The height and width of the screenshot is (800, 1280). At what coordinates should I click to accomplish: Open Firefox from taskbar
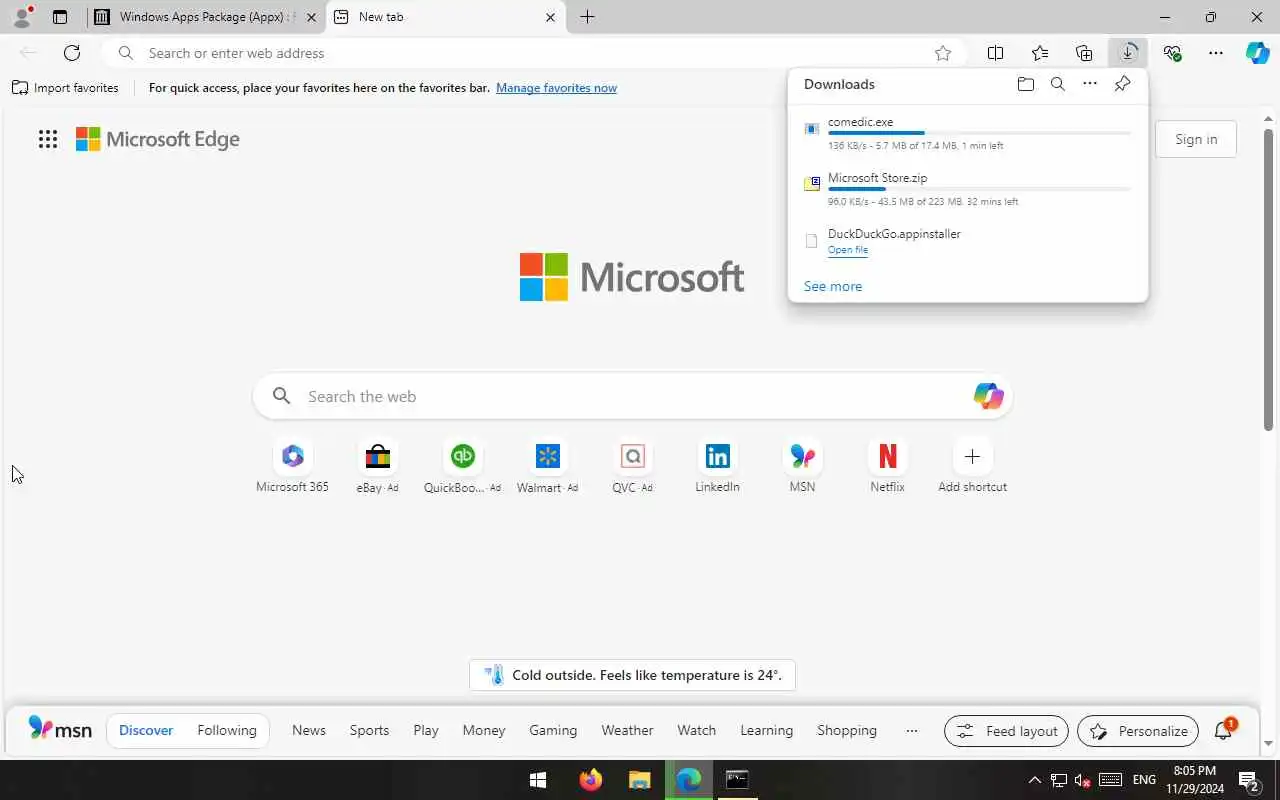tap(591, 780)
